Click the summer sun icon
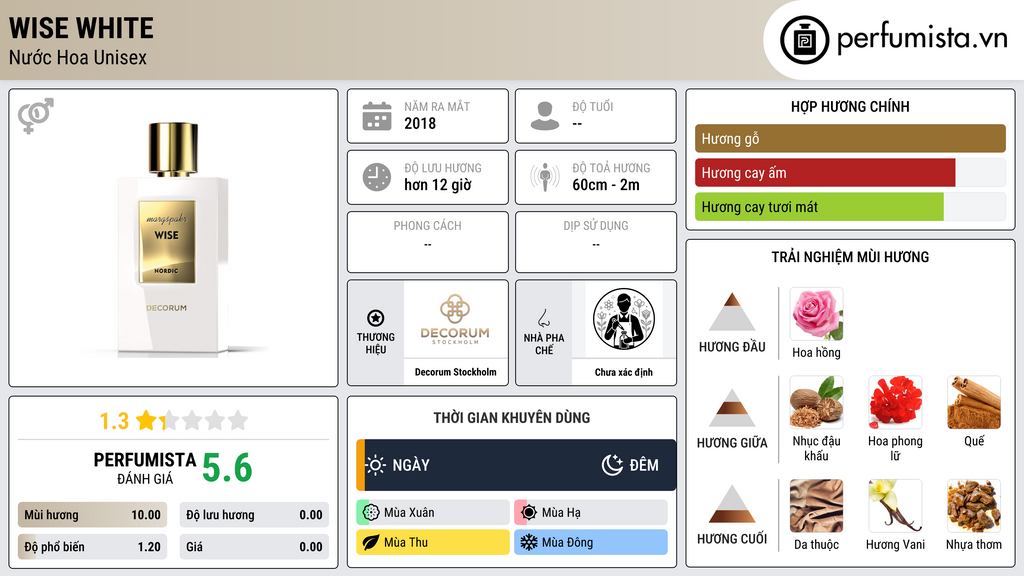This screenshot has height=576, width=1024. pyautogui.click(x=529, y=513)
